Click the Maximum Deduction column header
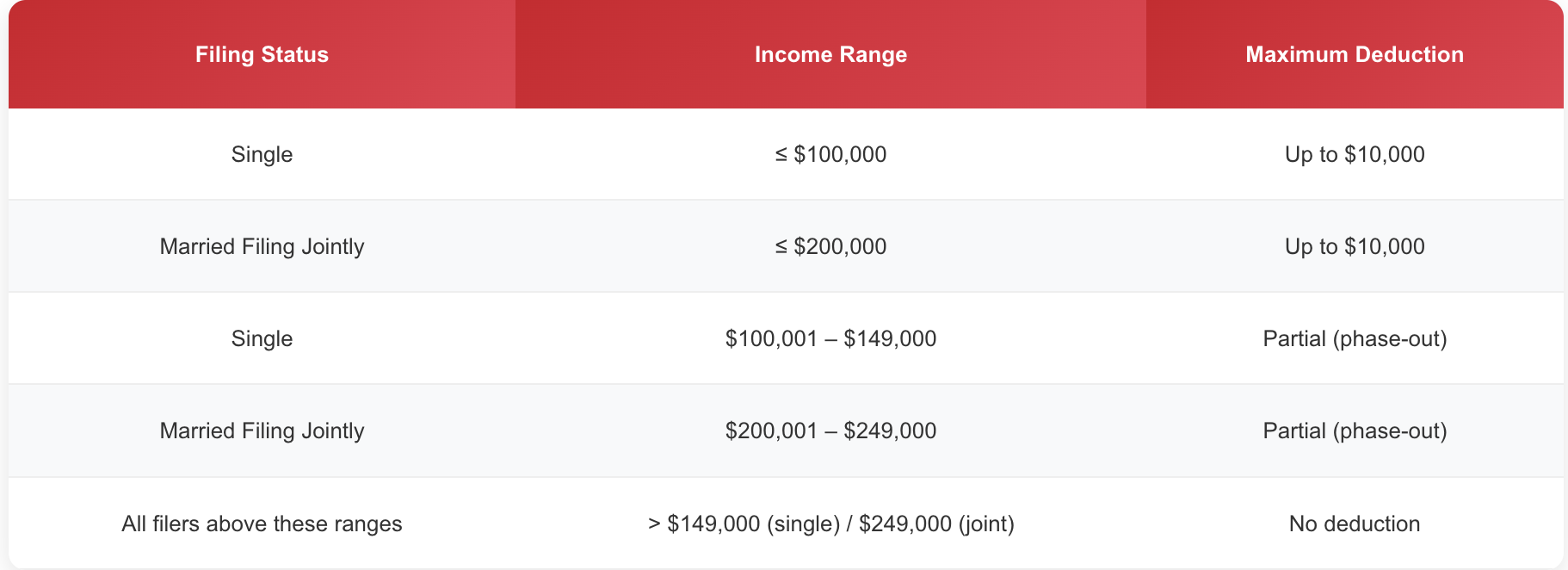This screenshot has height=570, width=1568. tap(1354, 54)
